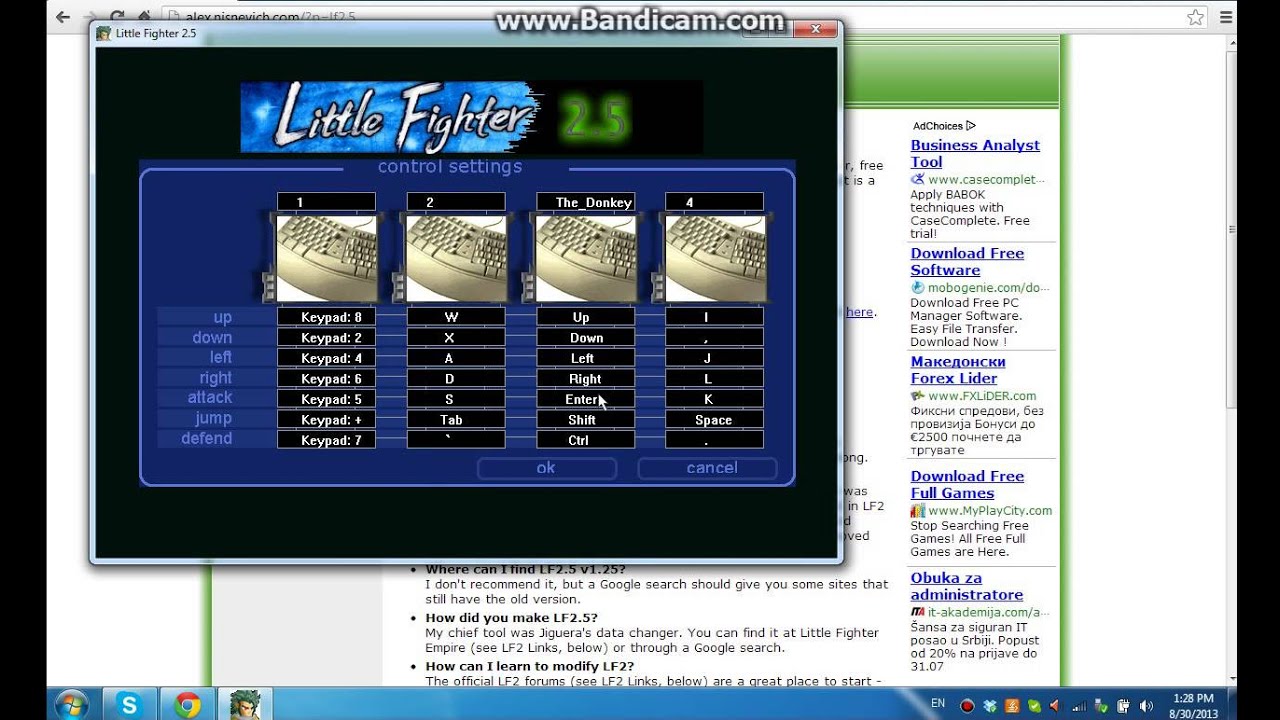Click the EN language indicator
1280x720 pixels.
[938, 703]
